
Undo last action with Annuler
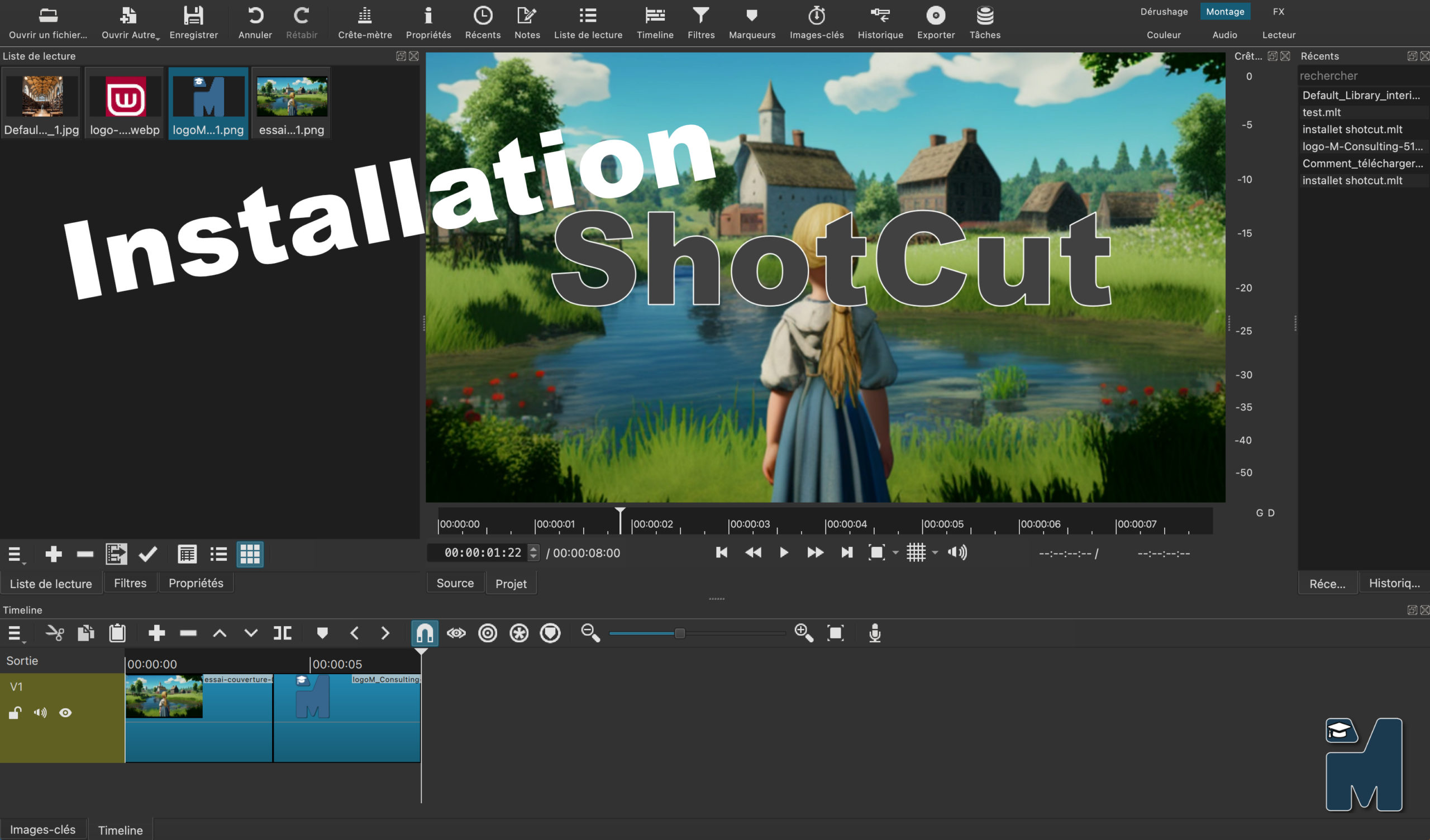coord(255,23)
